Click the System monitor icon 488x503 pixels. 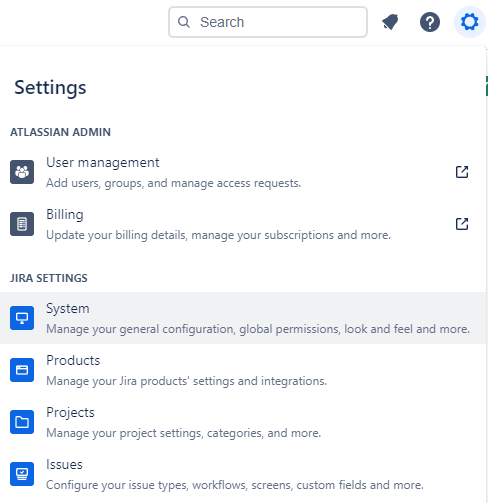pos(22,318)
